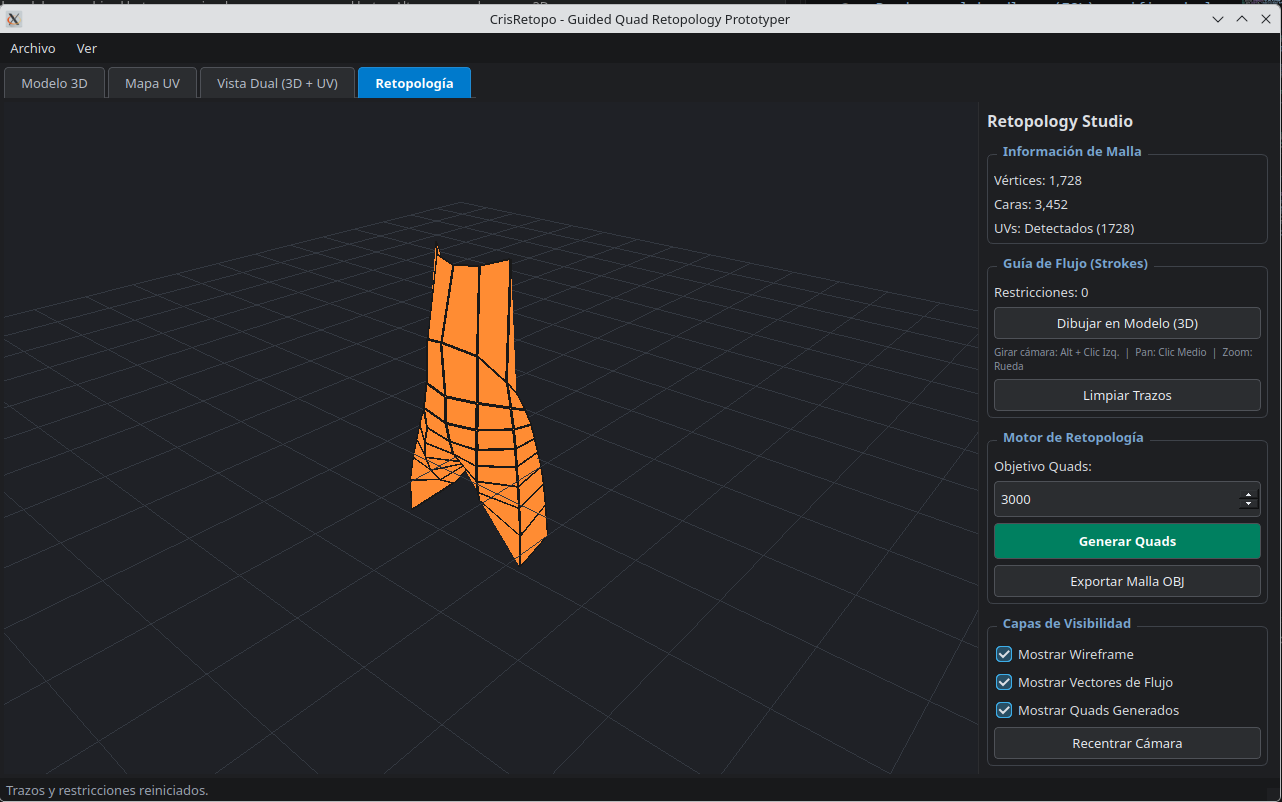The image size is (1282, 802).
Task: Switch to the Modelo 3D tab
Action: [55, 83]
